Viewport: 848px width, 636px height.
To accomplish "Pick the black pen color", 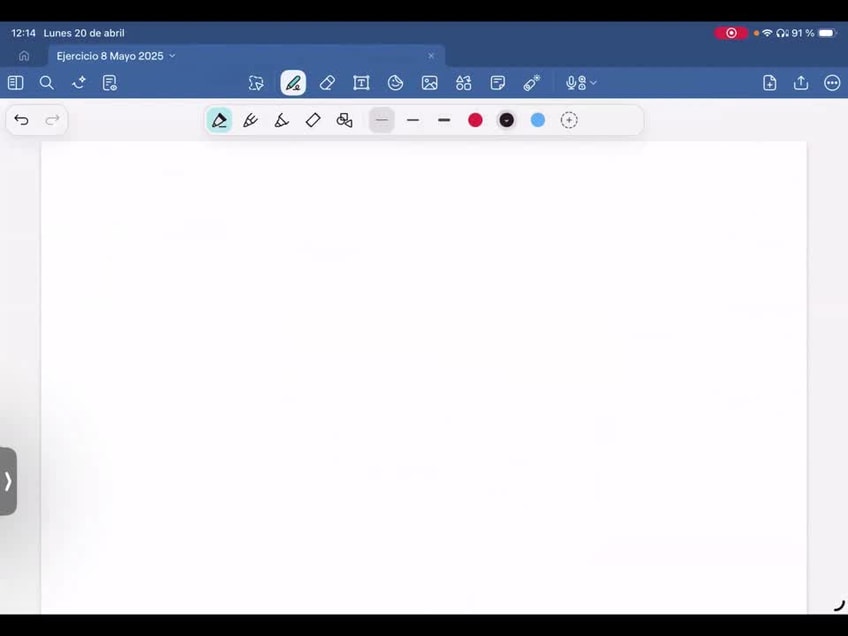I will tap(507, 120).
